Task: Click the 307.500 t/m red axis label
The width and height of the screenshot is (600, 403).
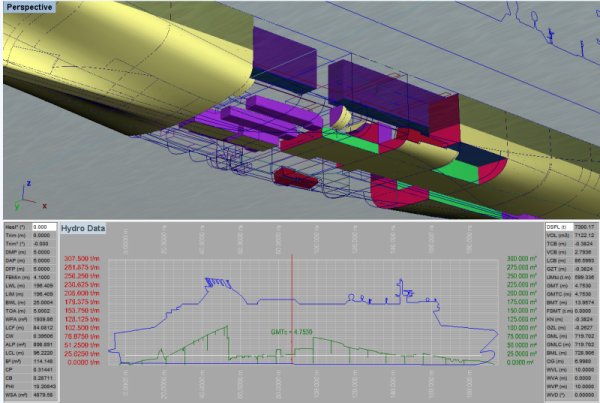Action: tap(83, 255)
